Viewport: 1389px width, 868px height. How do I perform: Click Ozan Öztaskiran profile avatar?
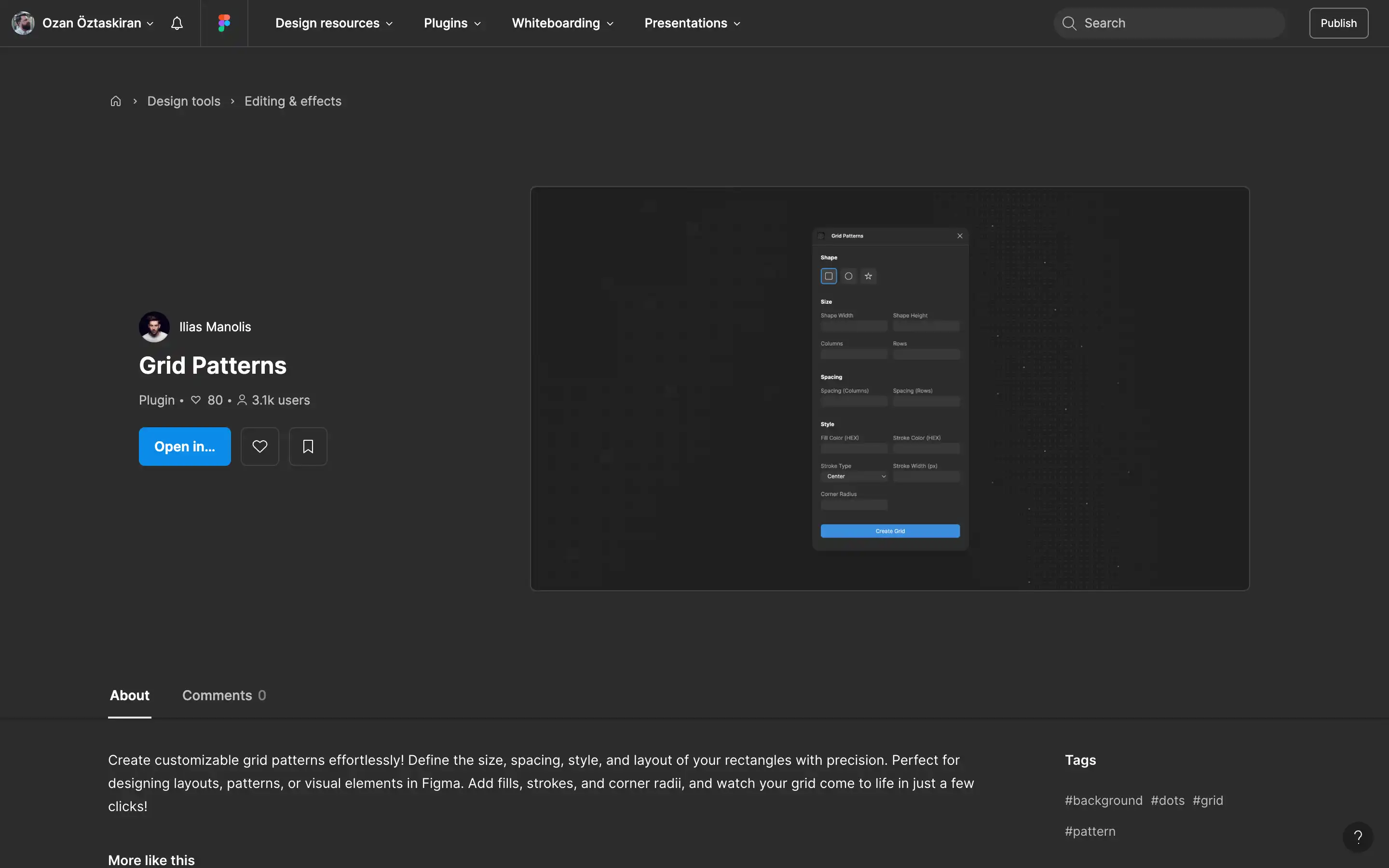[x=23, y=23]
